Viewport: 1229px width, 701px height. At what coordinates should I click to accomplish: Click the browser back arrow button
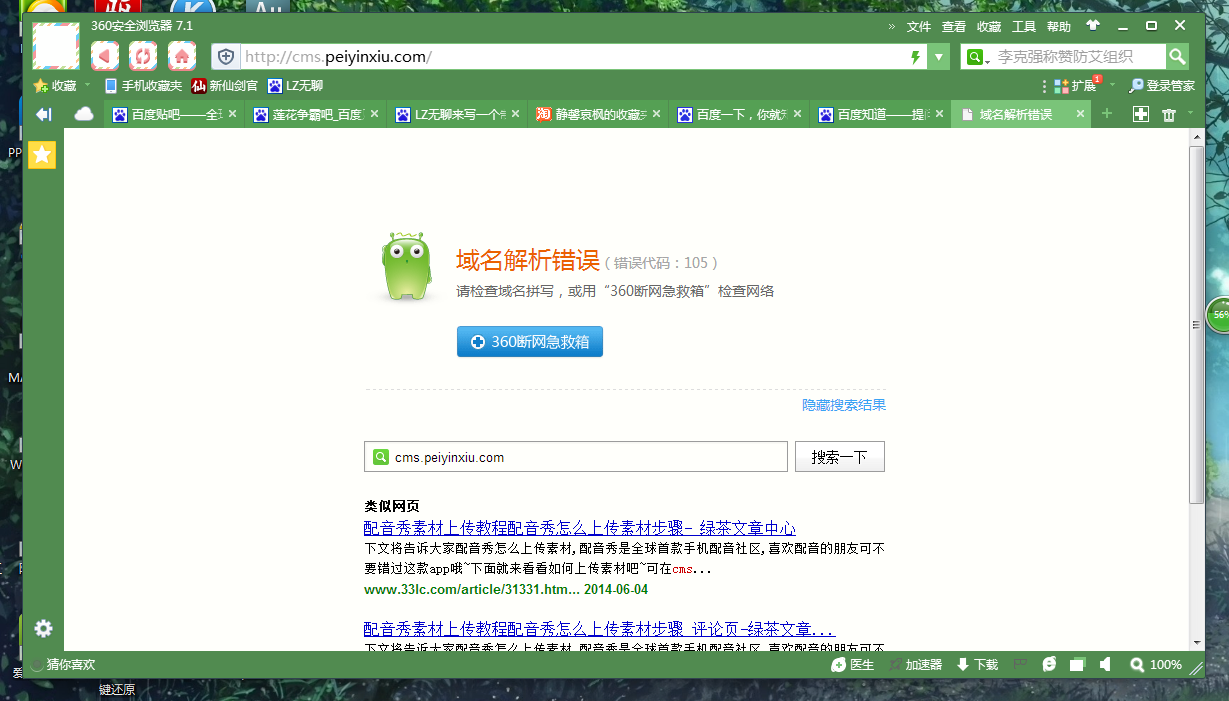[x=105, y=56]
